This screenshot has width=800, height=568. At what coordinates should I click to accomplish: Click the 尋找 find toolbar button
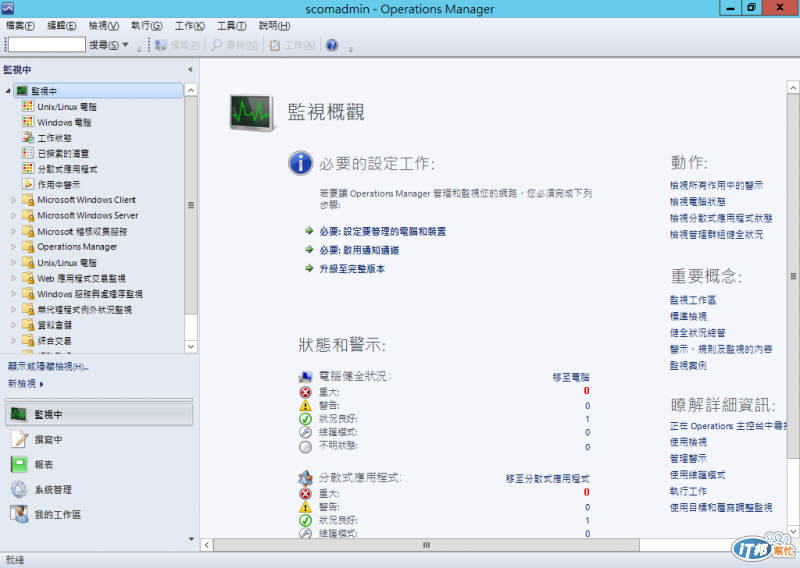[235, 45]
